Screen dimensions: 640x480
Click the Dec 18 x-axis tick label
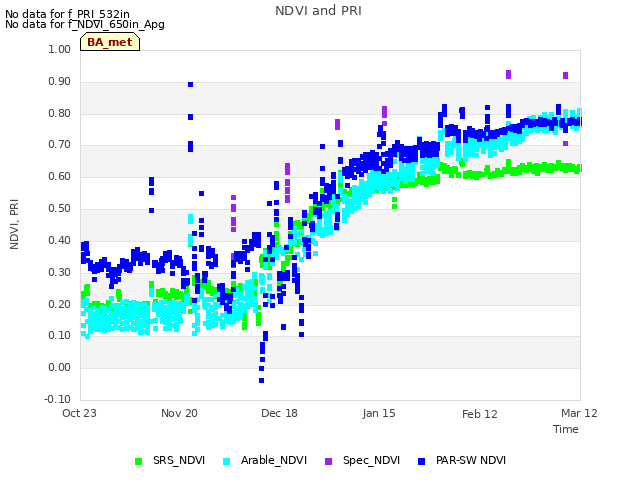279,413
